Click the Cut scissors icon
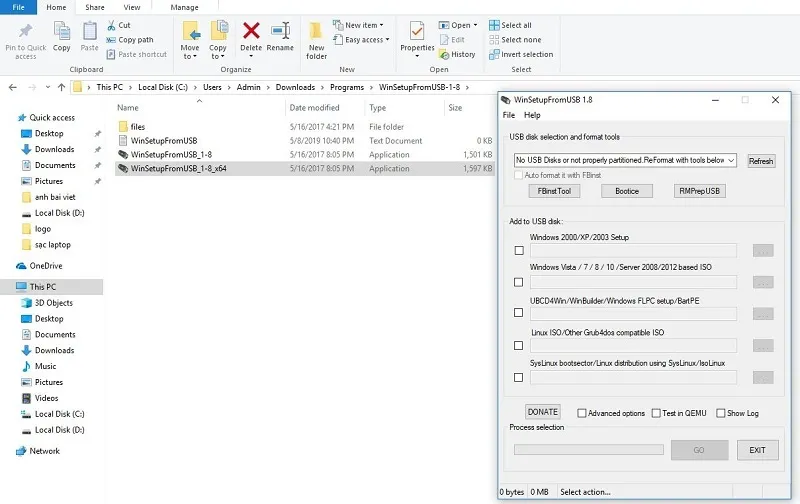The height and width of the screenshot is (504, 800). click(111, 25)
